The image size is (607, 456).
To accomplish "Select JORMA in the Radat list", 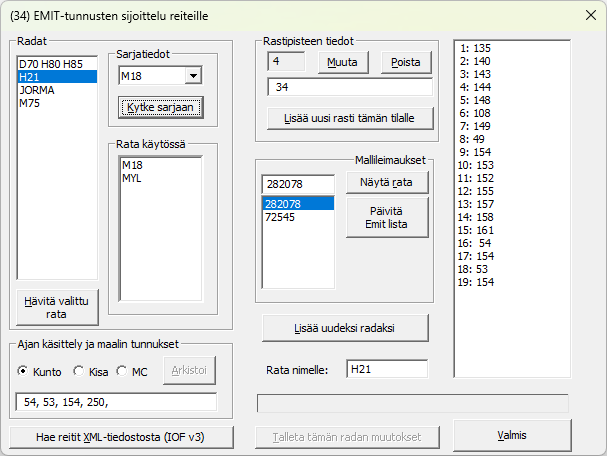I will [x=37, y=90].
